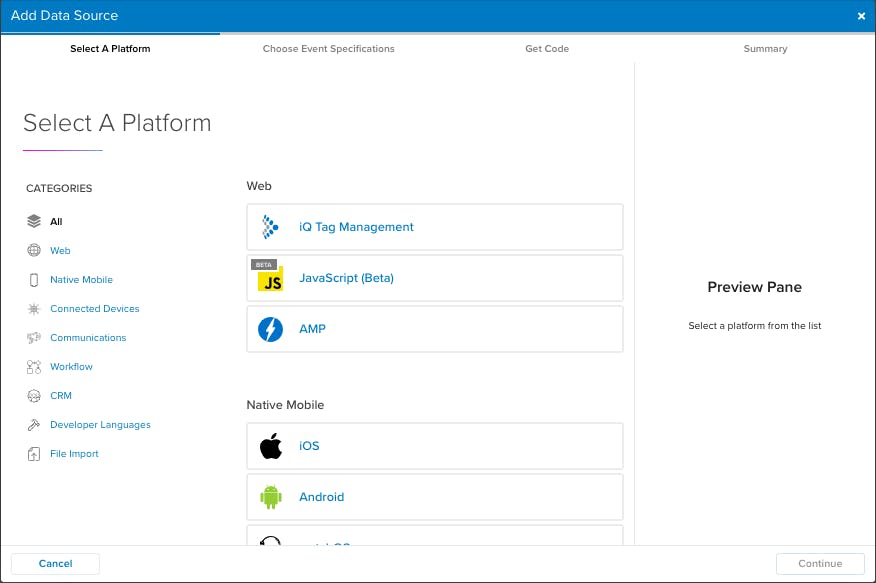Click the Developer Languages hammer icon
Screen dimensions: 876x583
(34, 425)
